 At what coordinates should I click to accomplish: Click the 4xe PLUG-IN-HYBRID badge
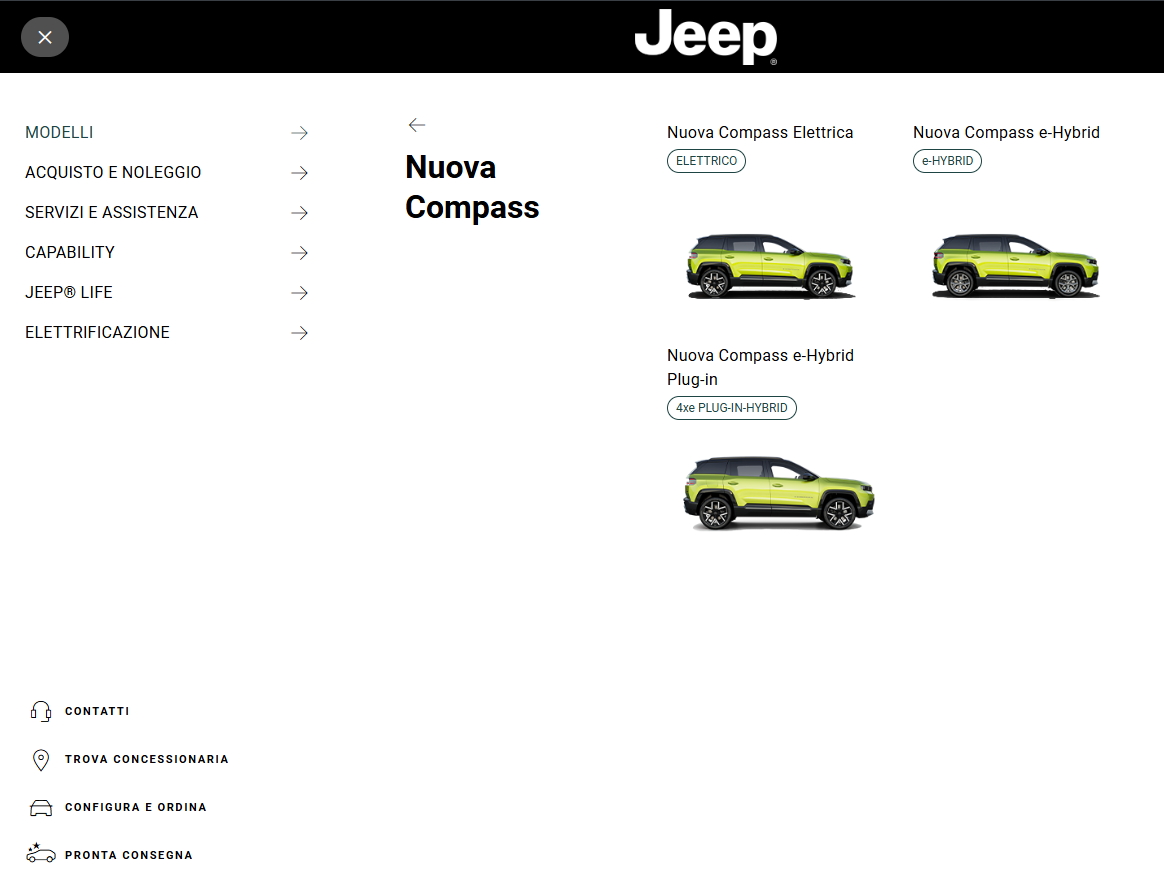[731, 408]
